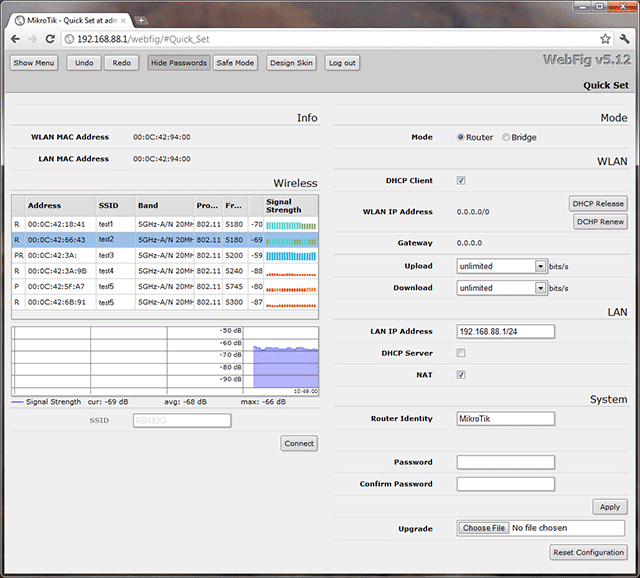The width and height of the screenshot is (640, 578).
Task: Toggle the DHCP Client checkbox
Action: [461, 180]
